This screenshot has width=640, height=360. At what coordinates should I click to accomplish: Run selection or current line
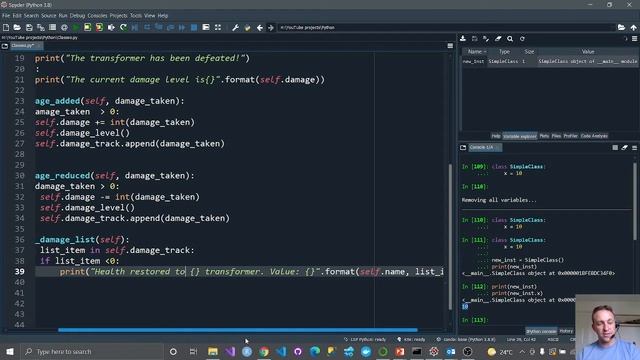[x=111, y=27]
